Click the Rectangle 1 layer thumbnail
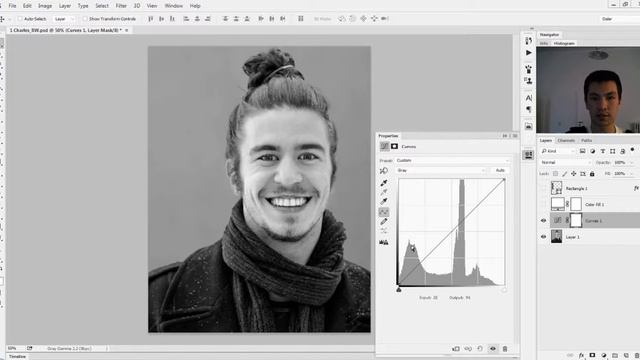The image size is (640, 360). point(556,188)
